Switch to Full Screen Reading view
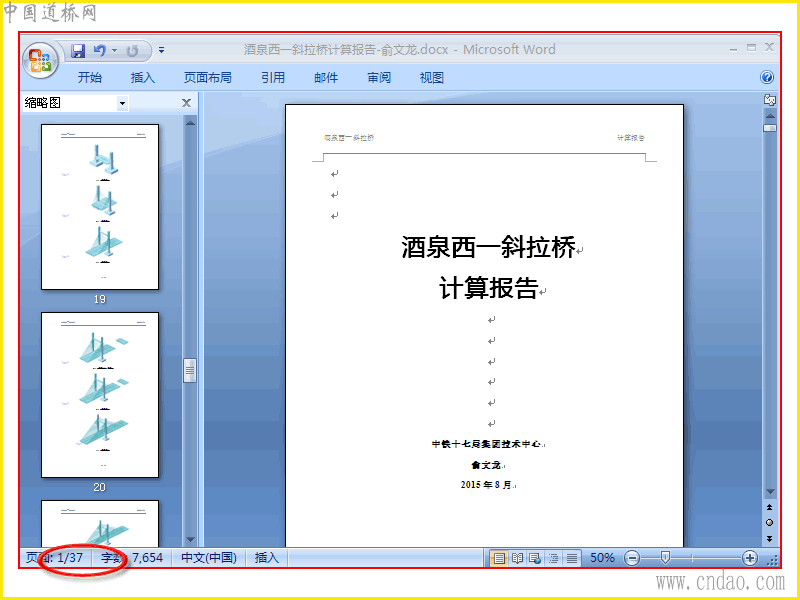Image resolution: width=800 pixels, height=600 pixels. (x=517, y=558)
